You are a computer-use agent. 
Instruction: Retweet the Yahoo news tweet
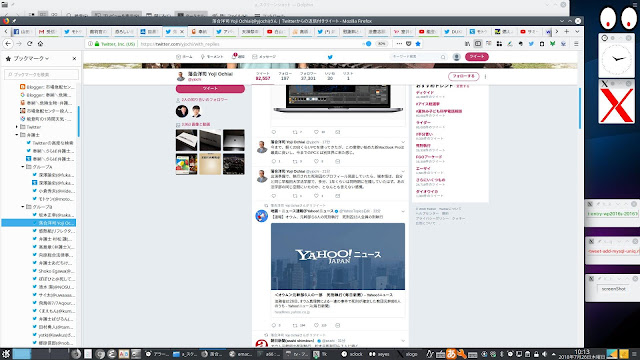[295, 325]
